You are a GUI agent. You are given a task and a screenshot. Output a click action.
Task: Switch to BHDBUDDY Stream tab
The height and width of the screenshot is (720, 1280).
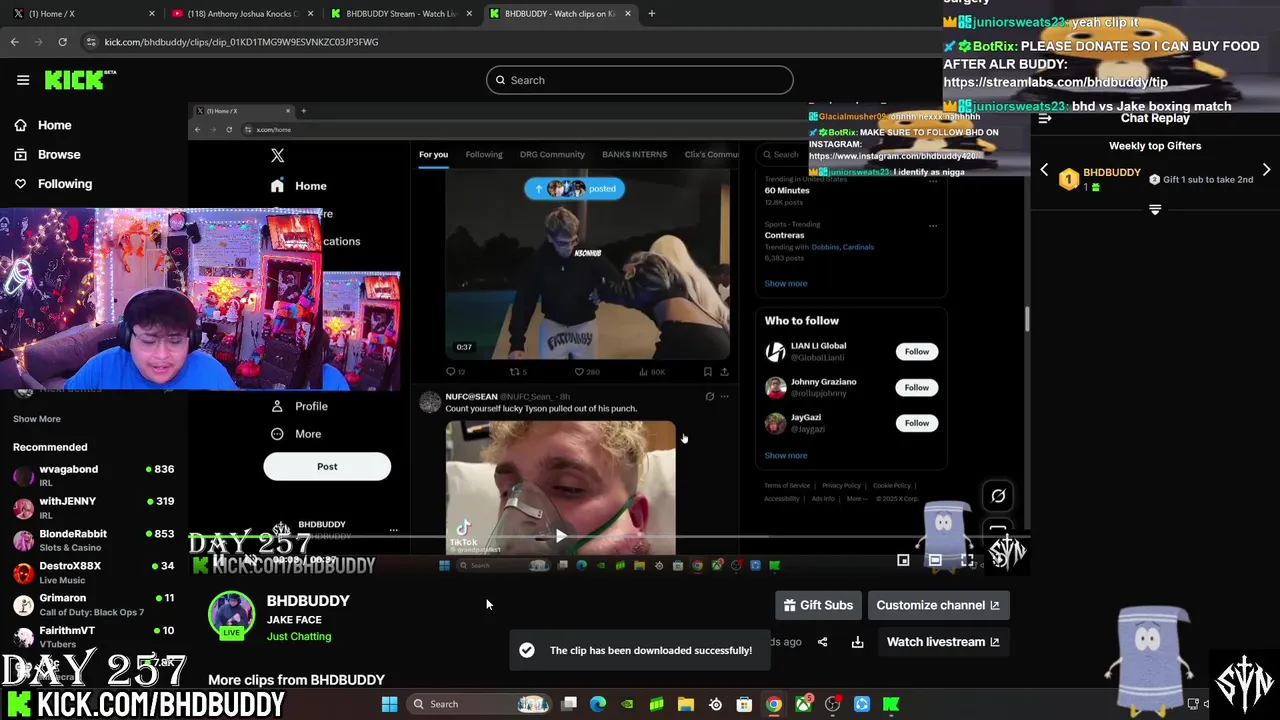[402, 13]
